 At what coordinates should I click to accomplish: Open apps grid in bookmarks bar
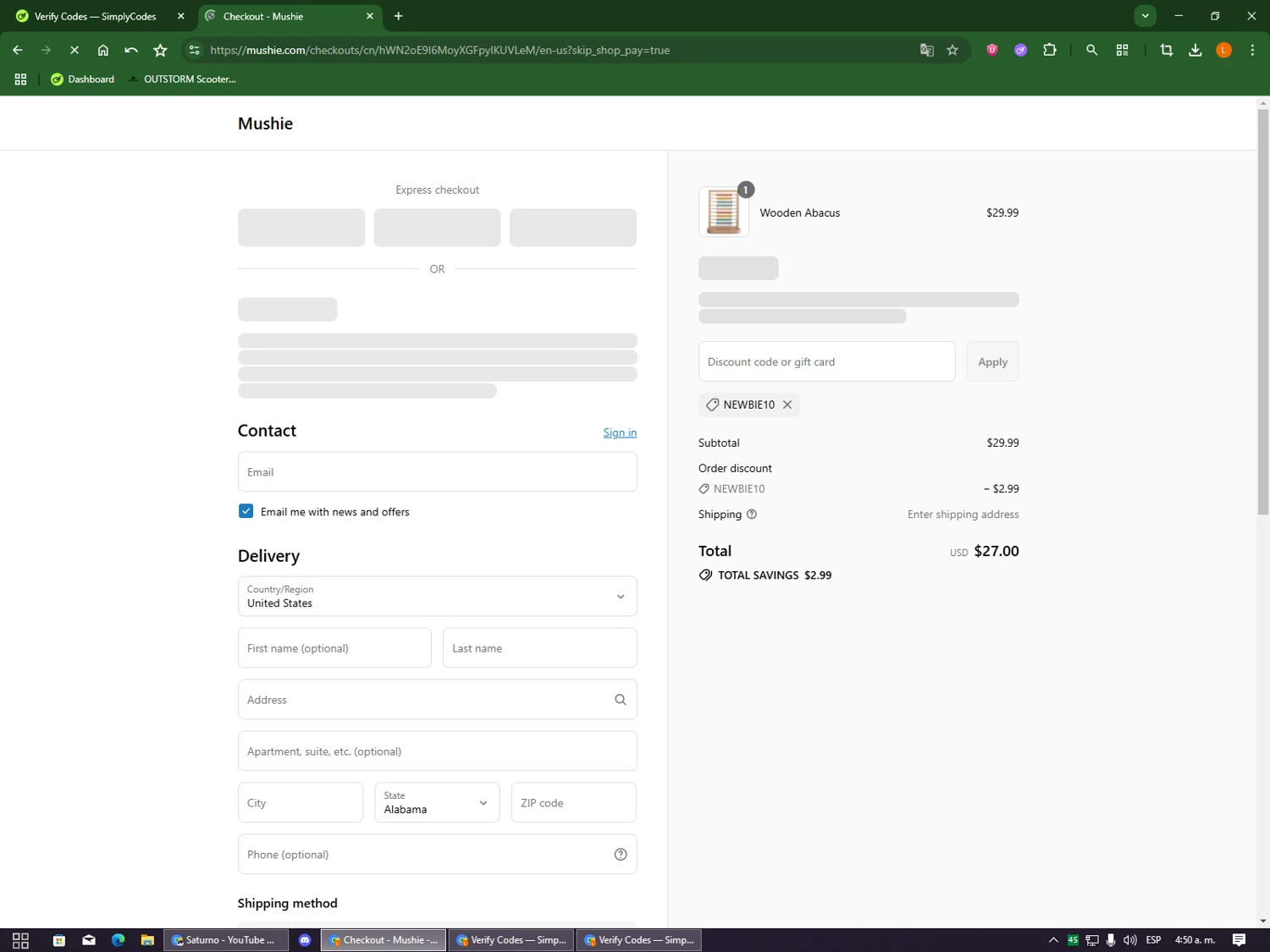click(20, 79)
